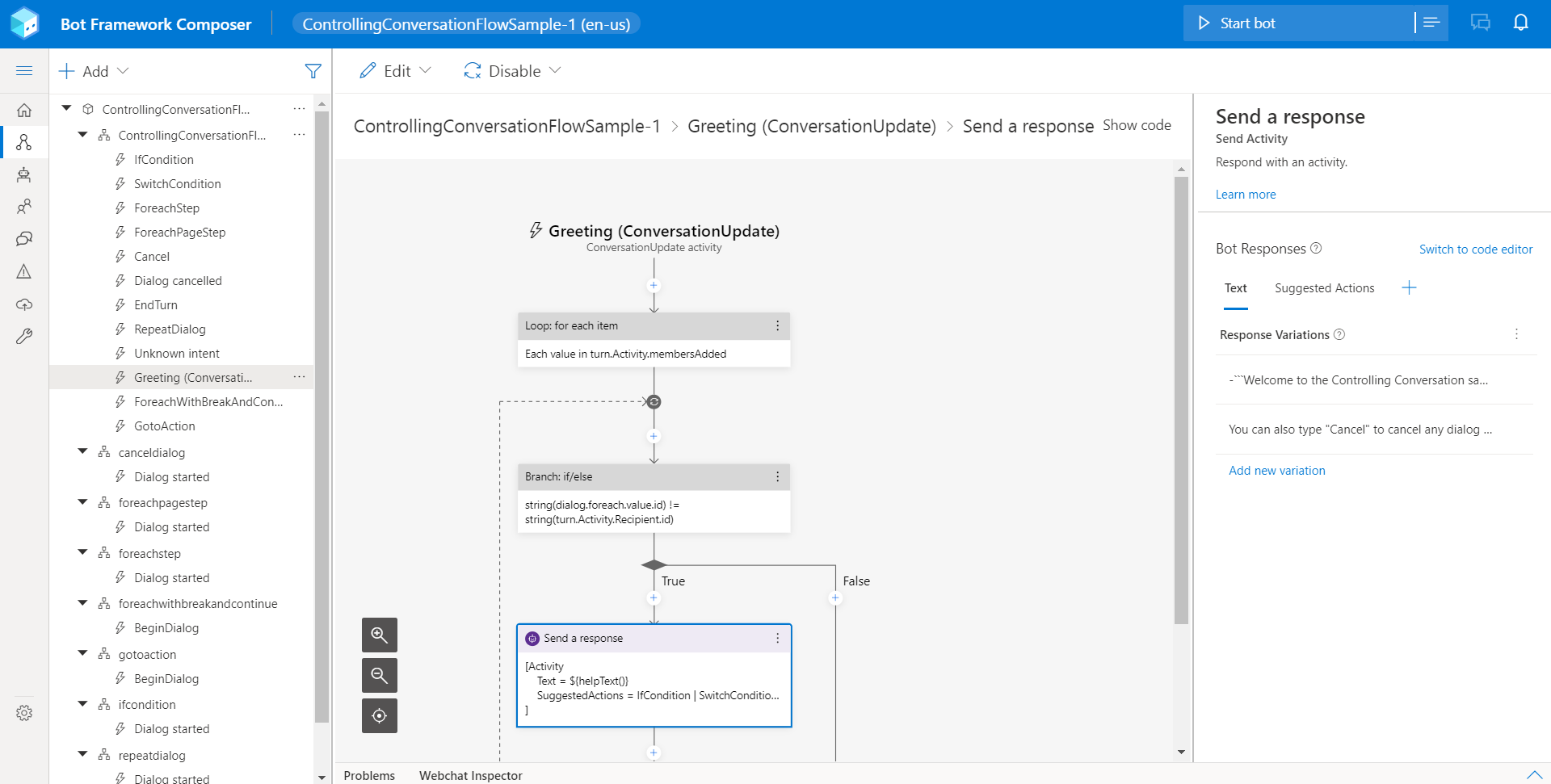The width and height of the screenshot is (1551, 784).
Task: Re-center the flow canvas view
Action: [380, 716]
